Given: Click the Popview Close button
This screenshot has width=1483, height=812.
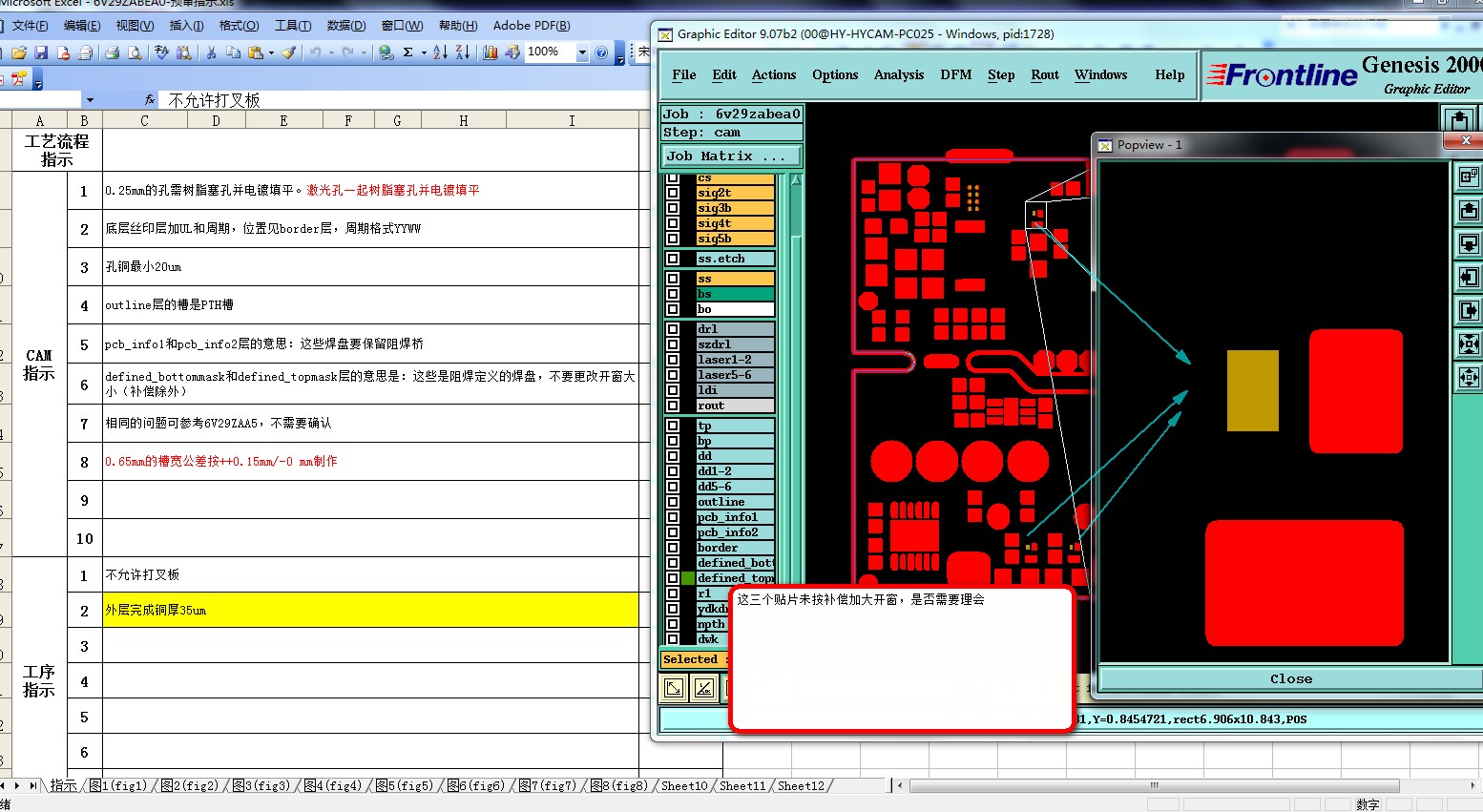Looking at the screenshot, I should pos(1291,678).
